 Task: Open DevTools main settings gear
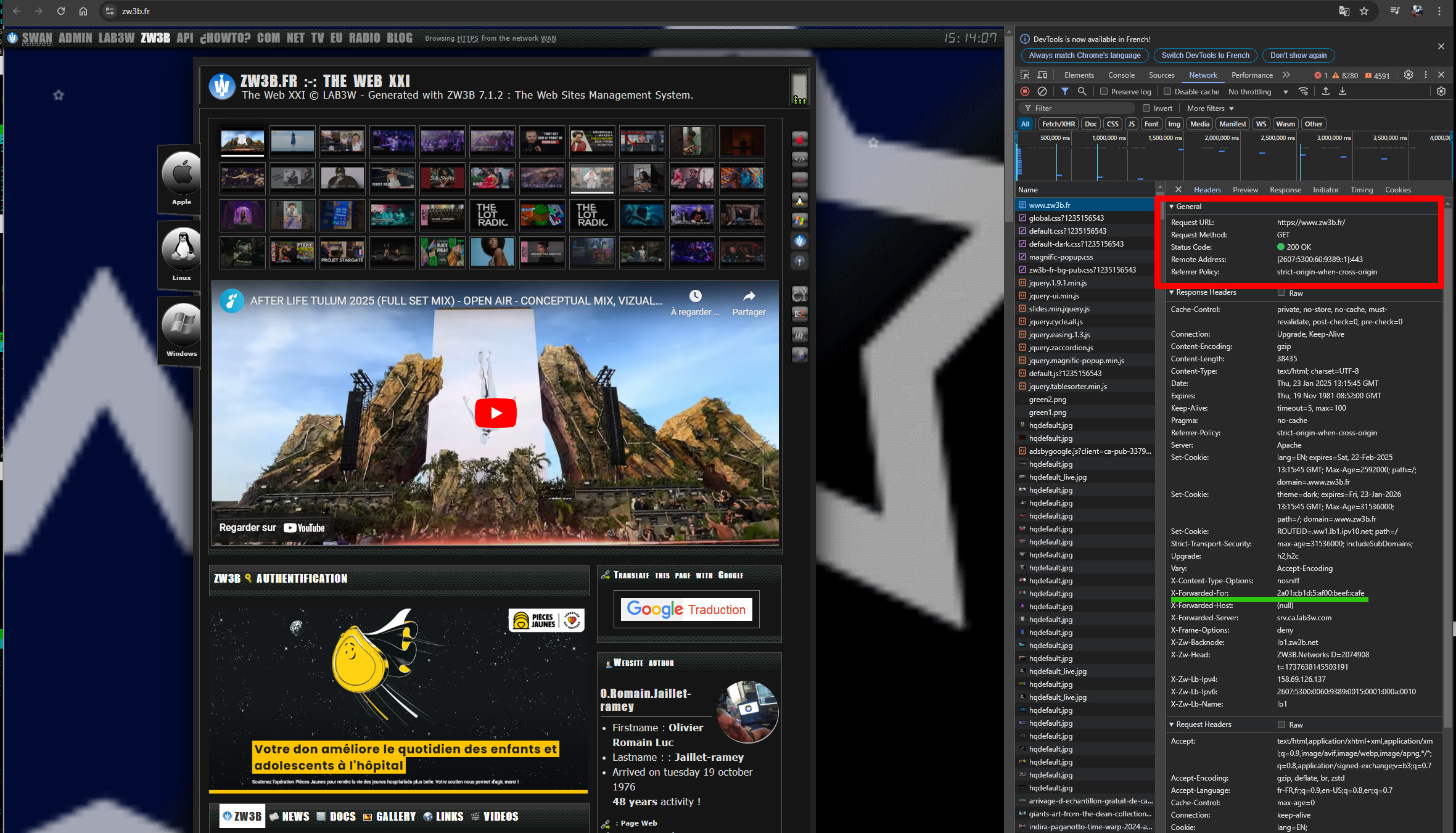(x=1409, y=75)
